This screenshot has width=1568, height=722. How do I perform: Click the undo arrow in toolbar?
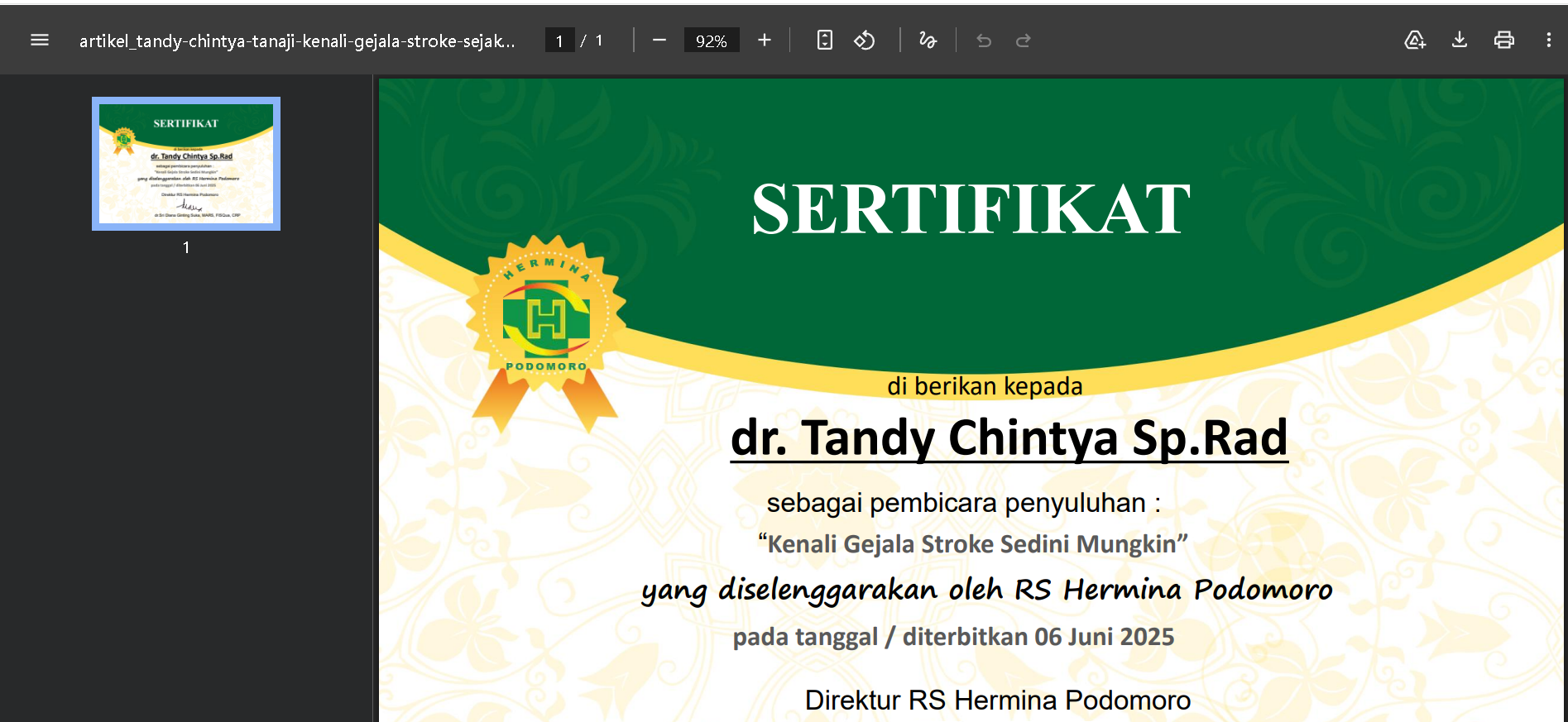pos(984,41)
